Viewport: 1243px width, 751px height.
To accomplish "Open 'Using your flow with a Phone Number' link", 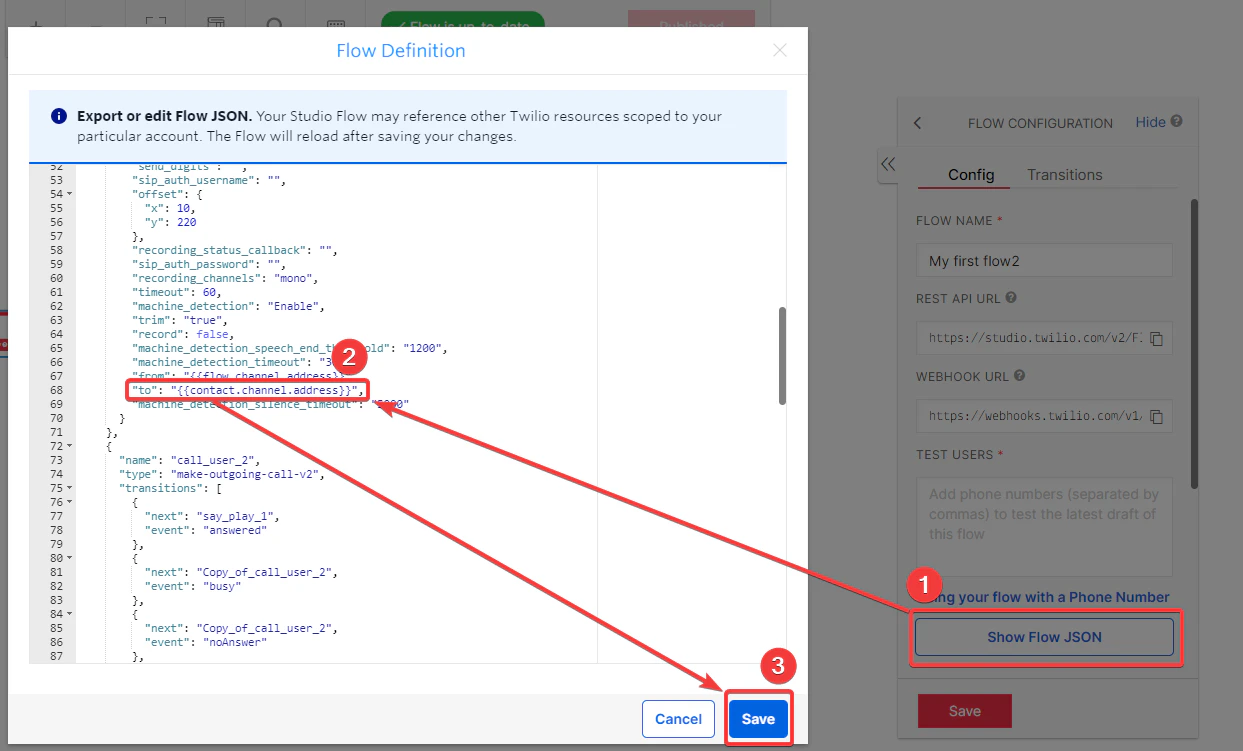I will coord(1044,597).
